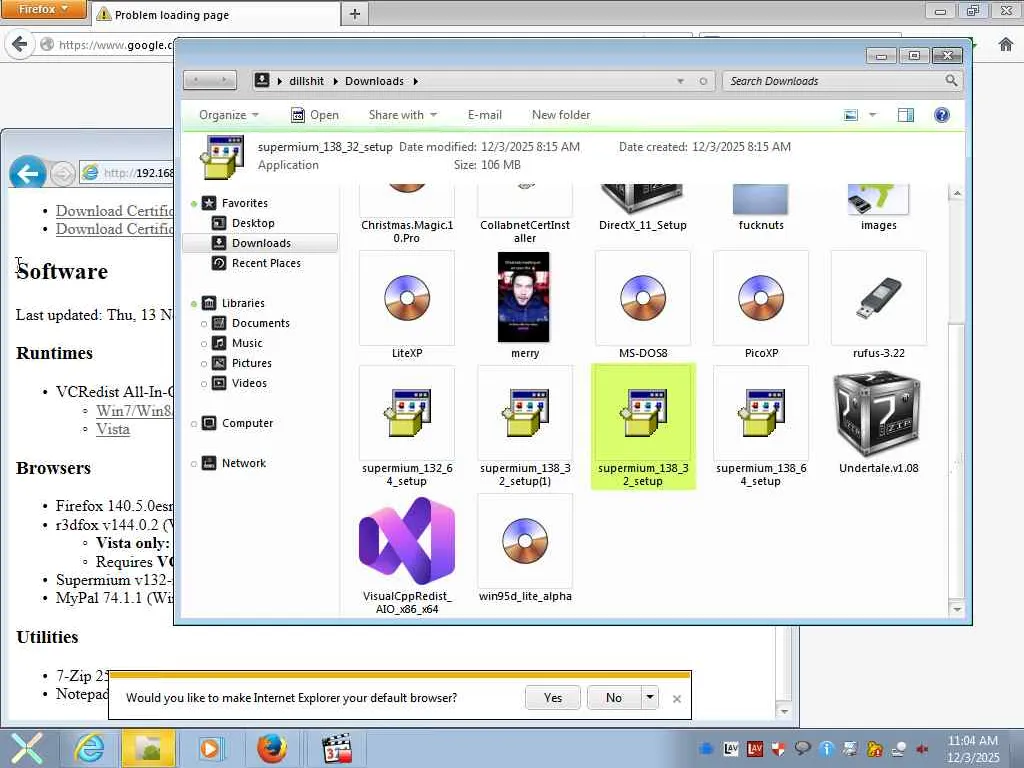
Task: Click the change view icon
Action: tap(851, 116)
